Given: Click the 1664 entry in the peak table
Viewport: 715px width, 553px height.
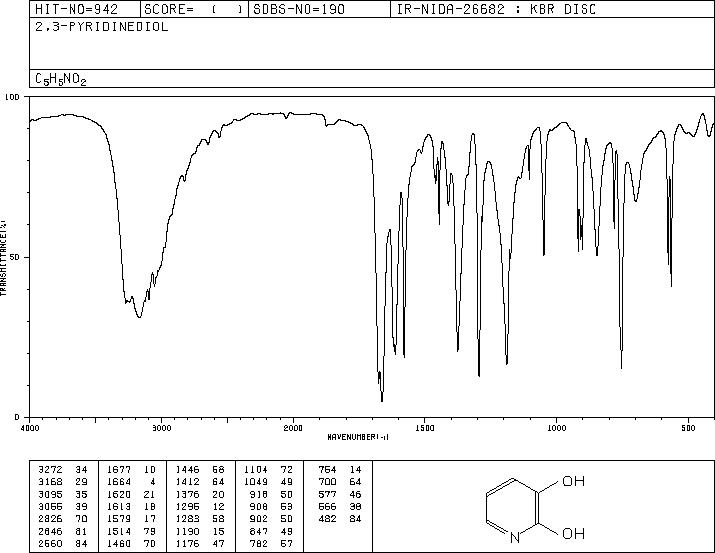Looking at the screenshot, I should pos(119,482).
